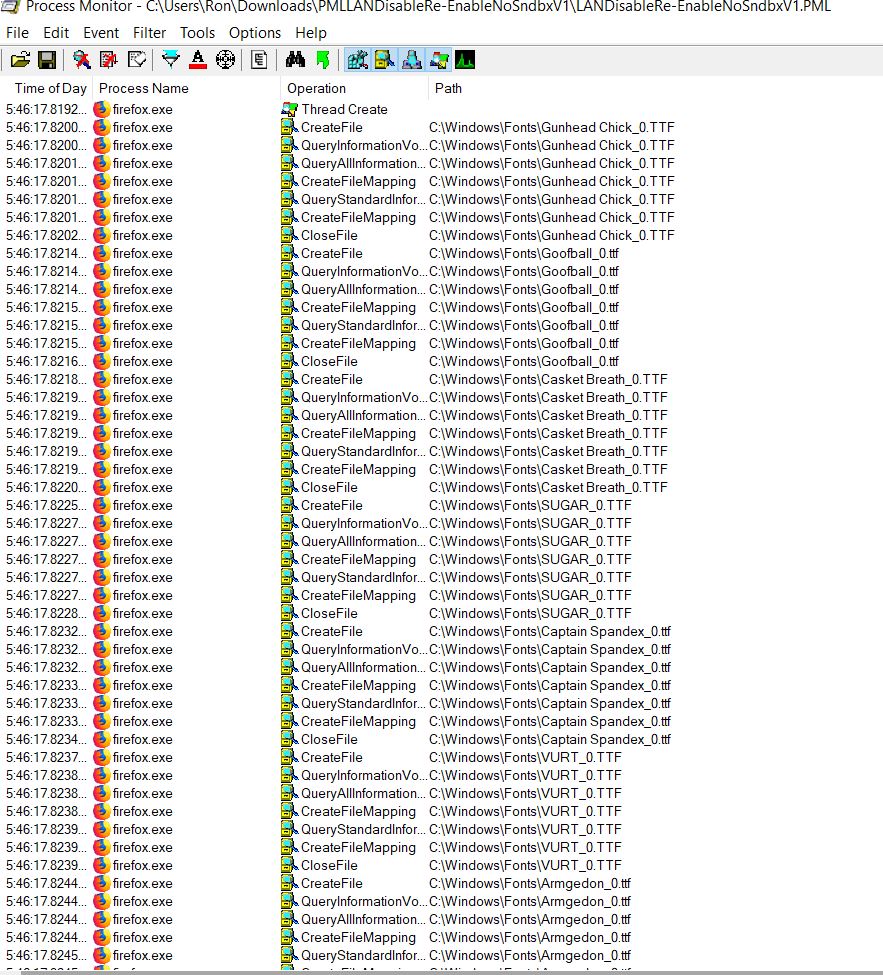The image size is (883, 975).
Task: Click the QueryAllInformation... operation for Armgedon_0.ttf
Action: click(363, 920)
